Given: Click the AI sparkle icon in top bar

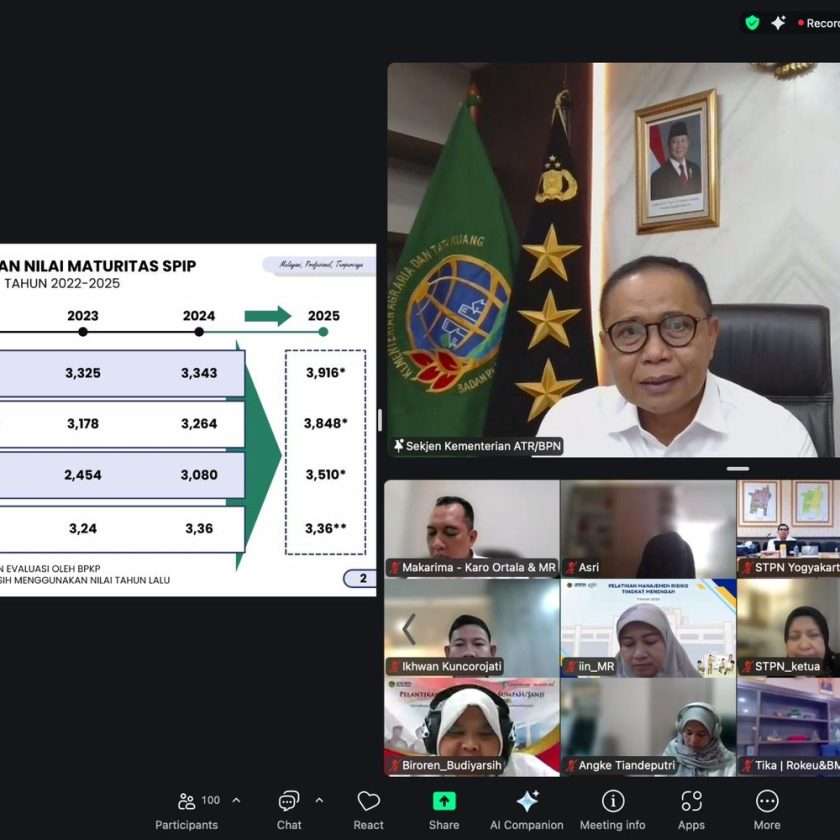Looking at the screenshot, I should [778, 22].
